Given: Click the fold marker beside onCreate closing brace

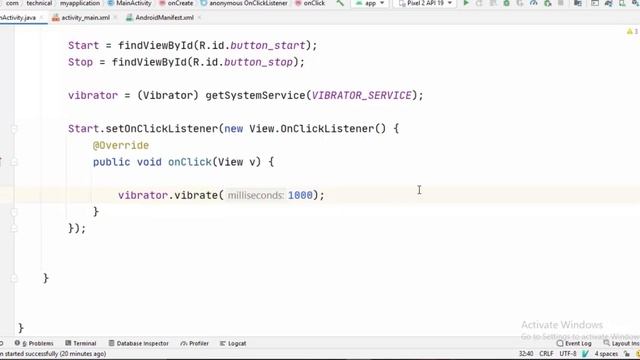Looking at the screenshot, I should click(x=14, y=278).
